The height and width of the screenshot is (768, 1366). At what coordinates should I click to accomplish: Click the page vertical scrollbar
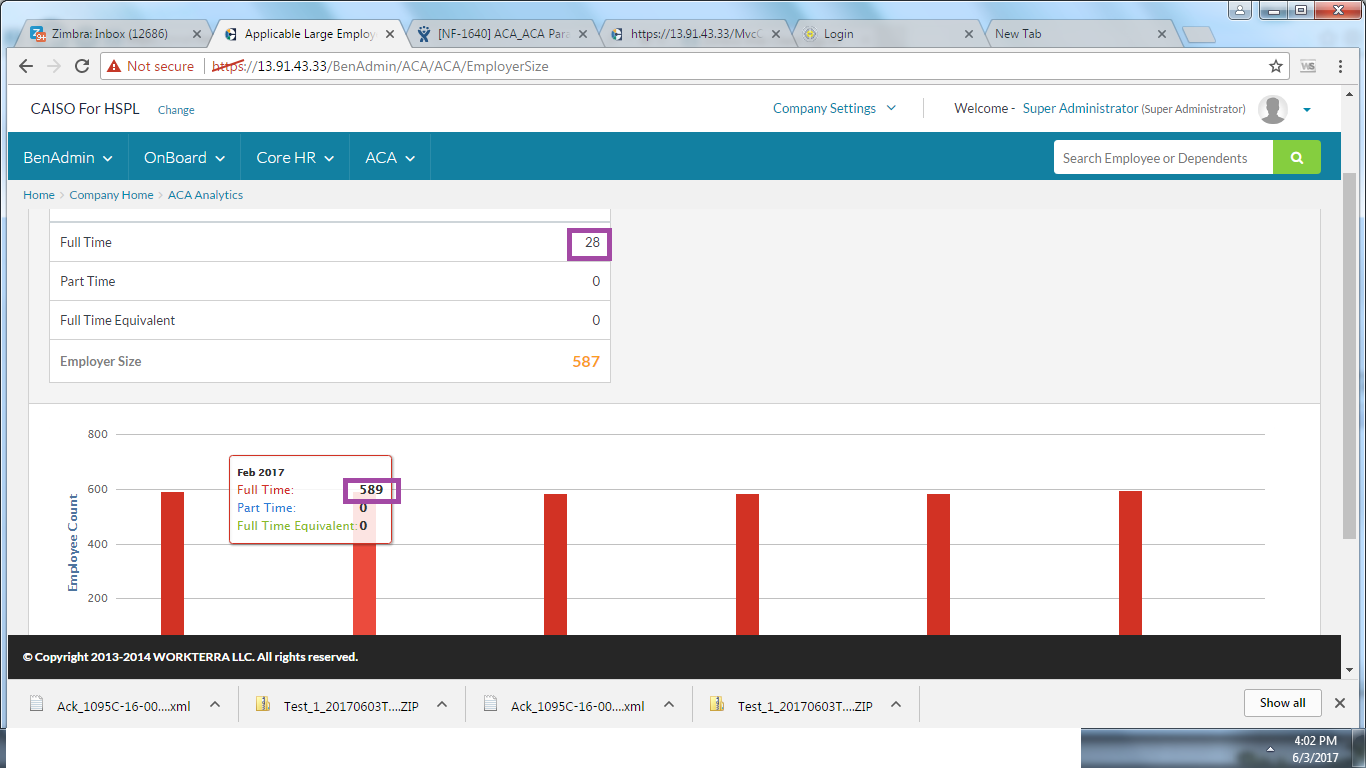[1348, 350]
